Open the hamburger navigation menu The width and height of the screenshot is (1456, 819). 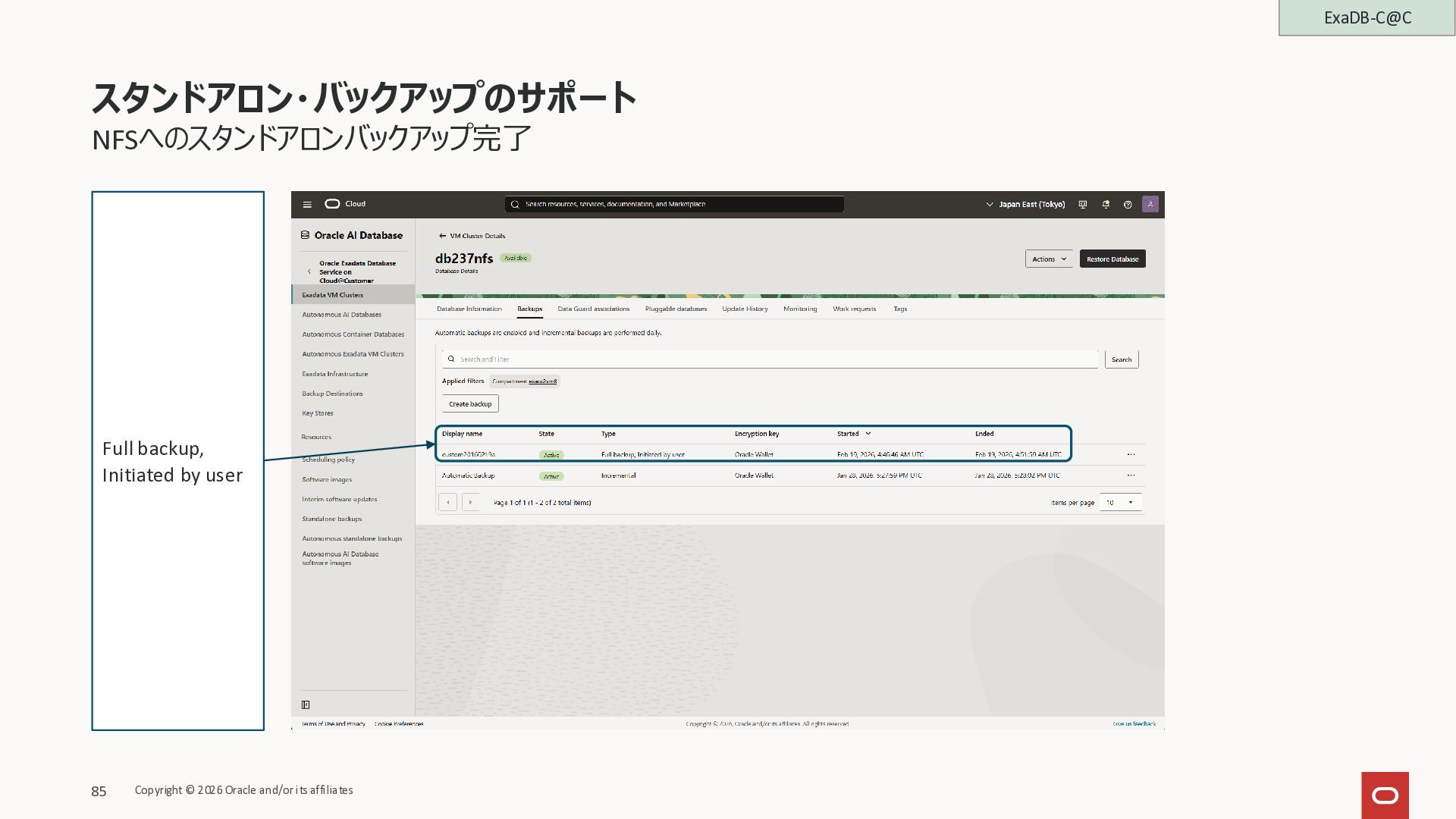click(307, 204)
